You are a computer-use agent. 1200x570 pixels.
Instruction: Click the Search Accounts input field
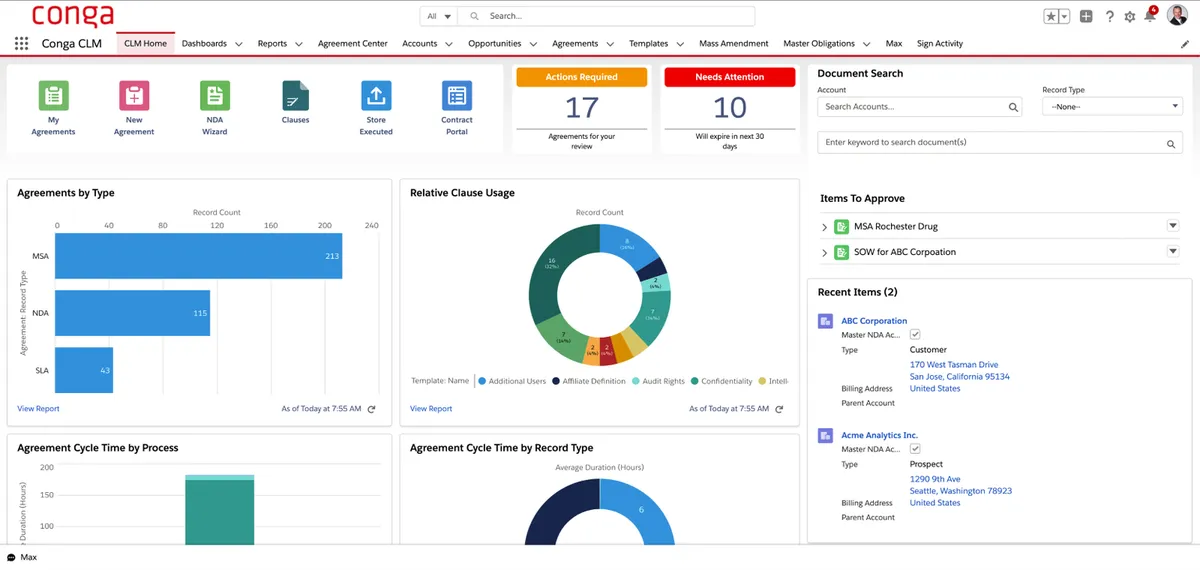[920, 107]
